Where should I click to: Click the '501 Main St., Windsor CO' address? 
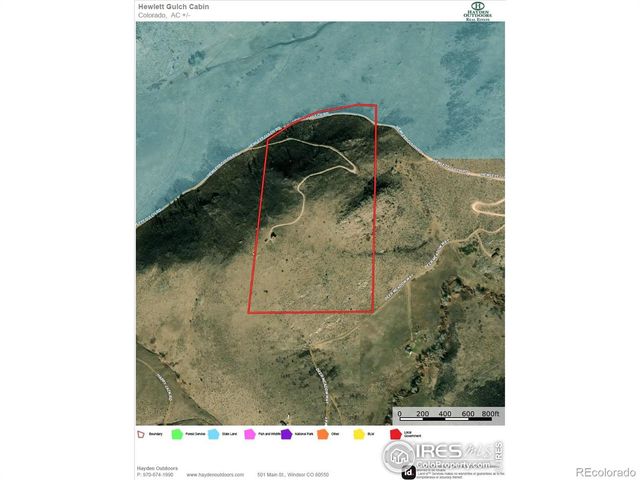pos(293,475)
